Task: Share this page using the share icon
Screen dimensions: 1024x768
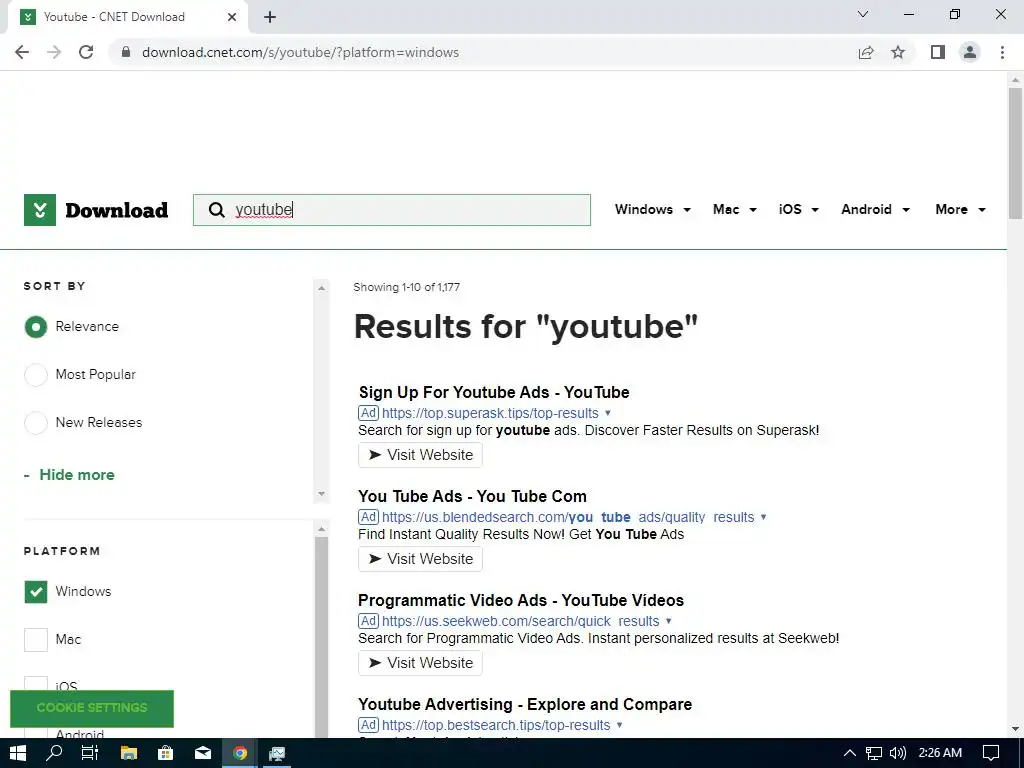Action: (866, 52)
